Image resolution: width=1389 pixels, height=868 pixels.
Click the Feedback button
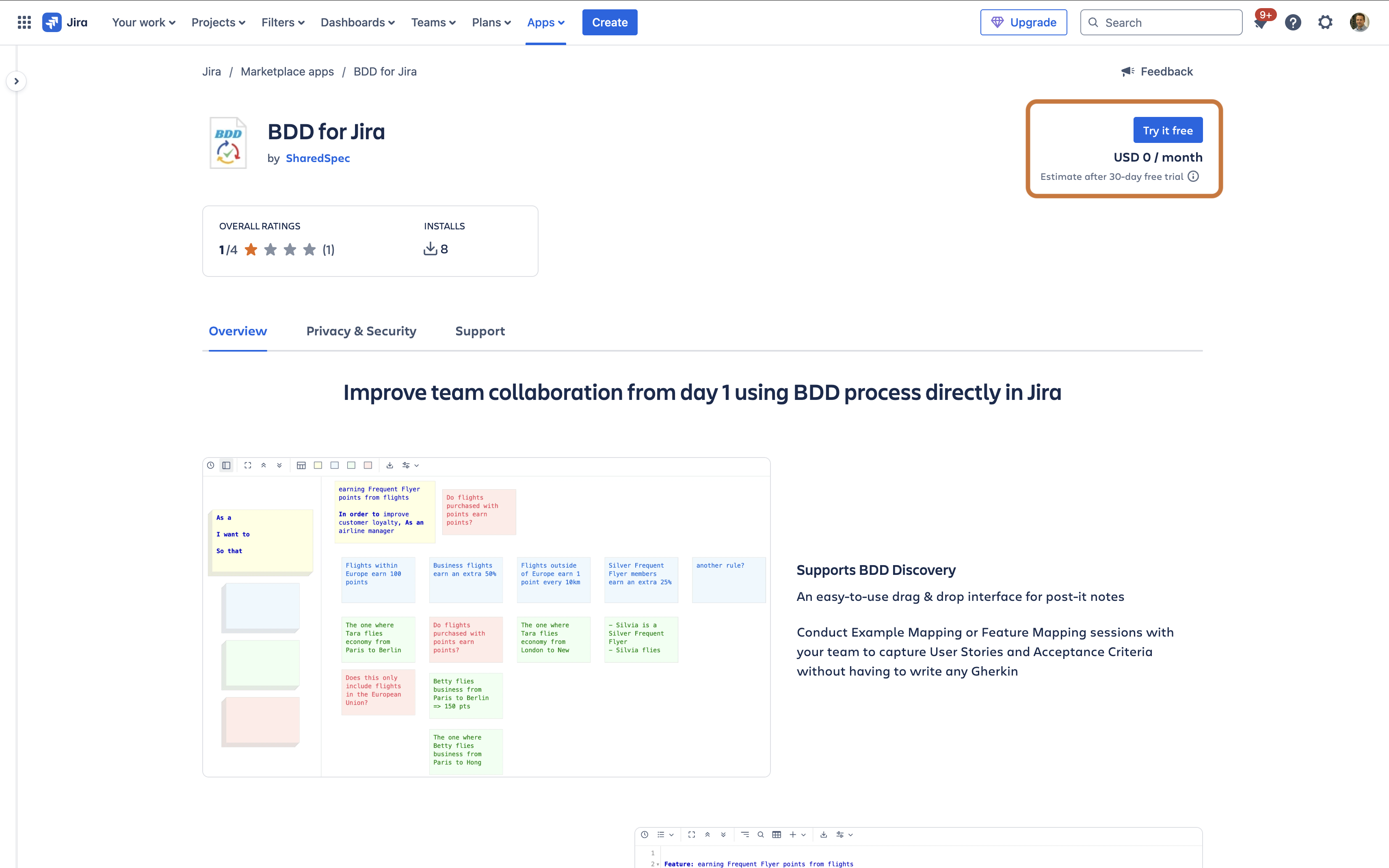coord(1157,71)
